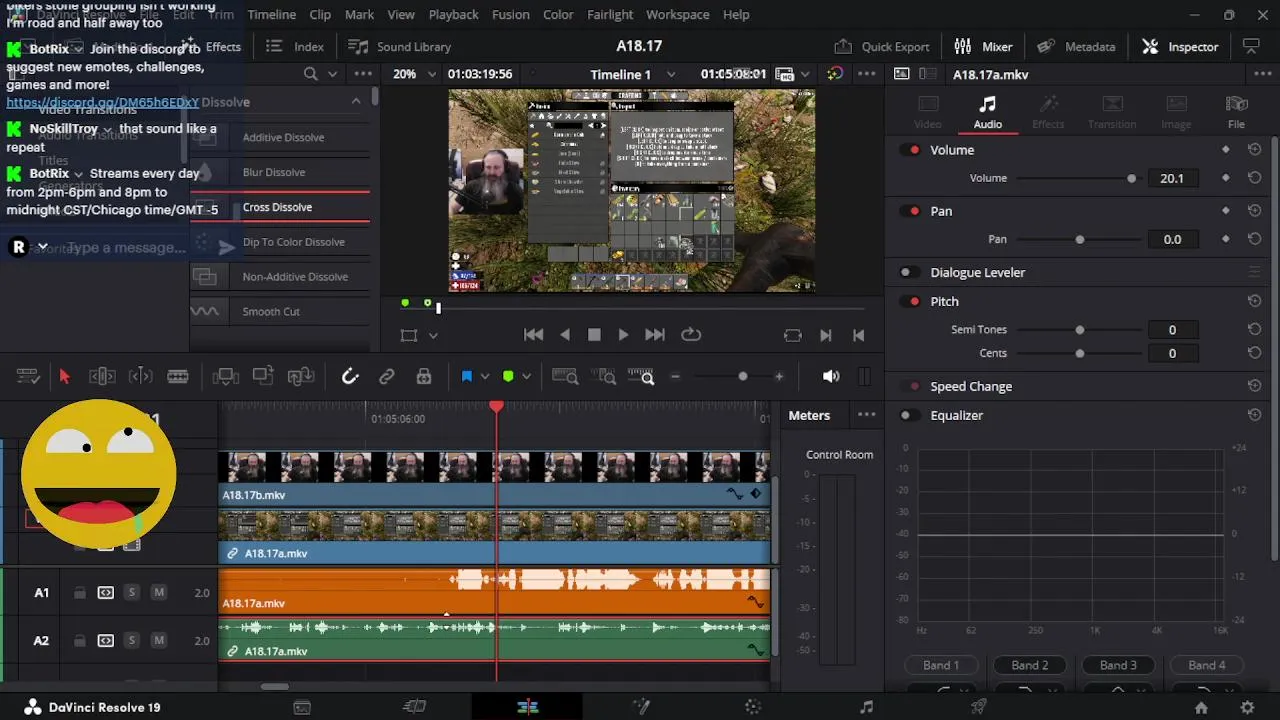Adjust the Volume slider handle

pos(1132,178)
